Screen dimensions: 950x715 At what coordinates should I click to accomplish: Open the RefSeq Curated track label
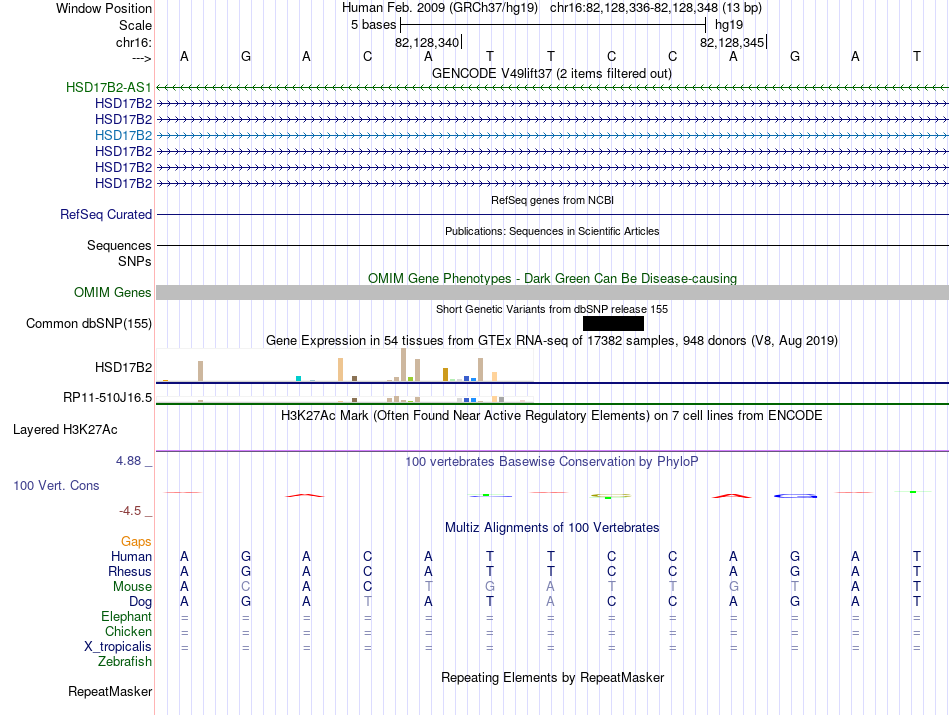click(106, 214)
